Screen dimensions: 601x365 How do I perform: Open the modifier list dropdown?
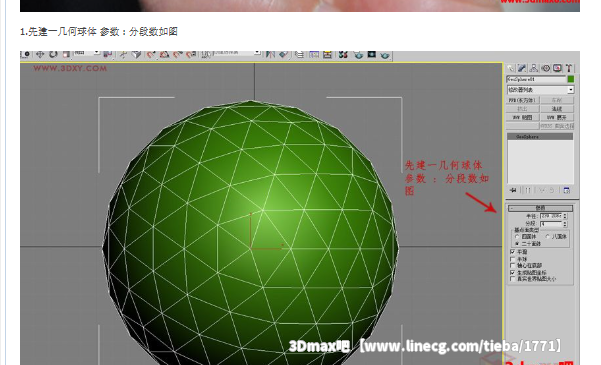point(540,90)
